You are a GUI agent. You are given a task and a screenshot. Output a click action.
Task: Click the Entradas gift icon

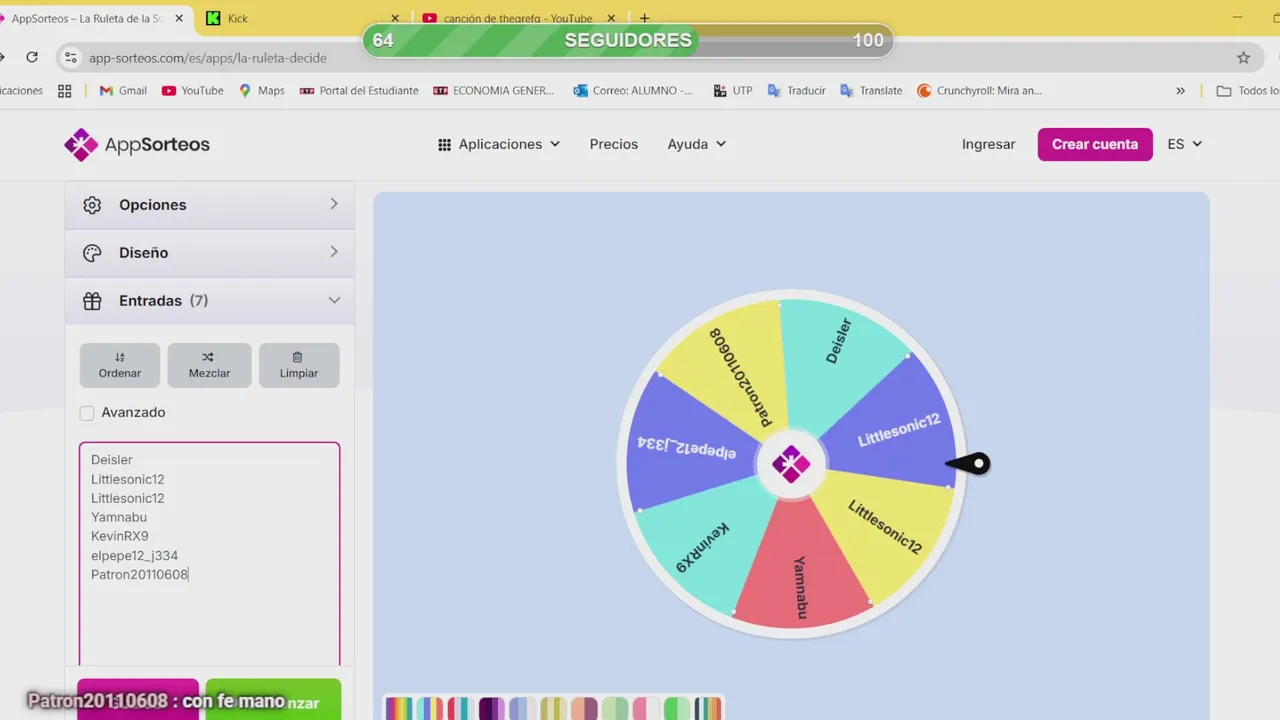[x=92, y=301]
